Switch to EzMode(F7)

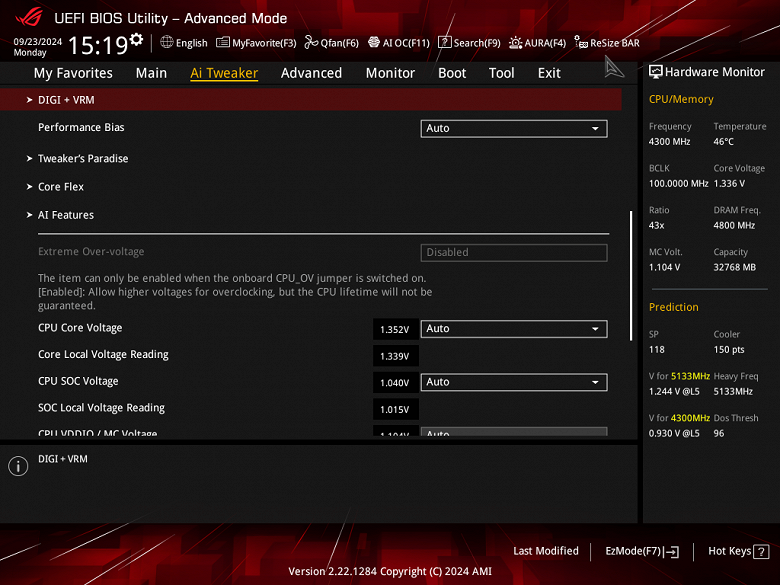(x=642, y=551)
